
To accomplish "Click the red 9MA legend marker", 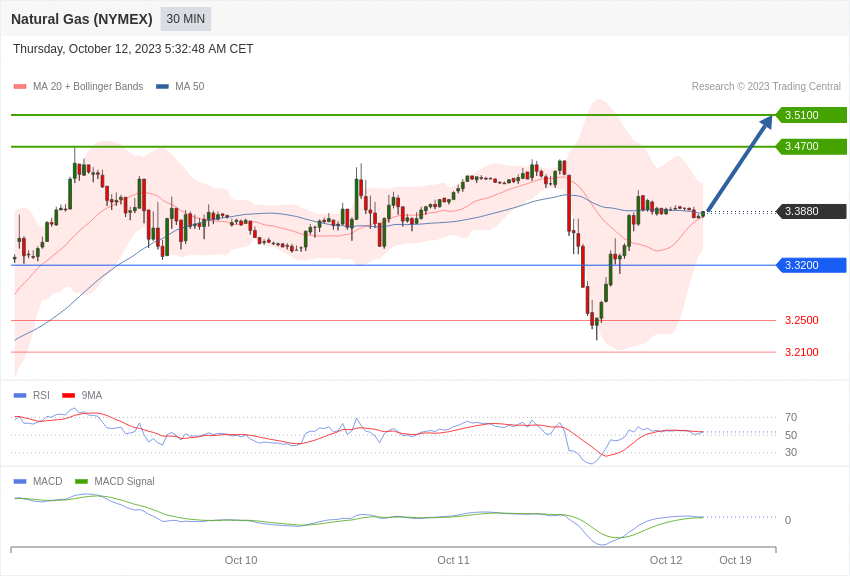I will pyautogui.click(x=69, y=396).
